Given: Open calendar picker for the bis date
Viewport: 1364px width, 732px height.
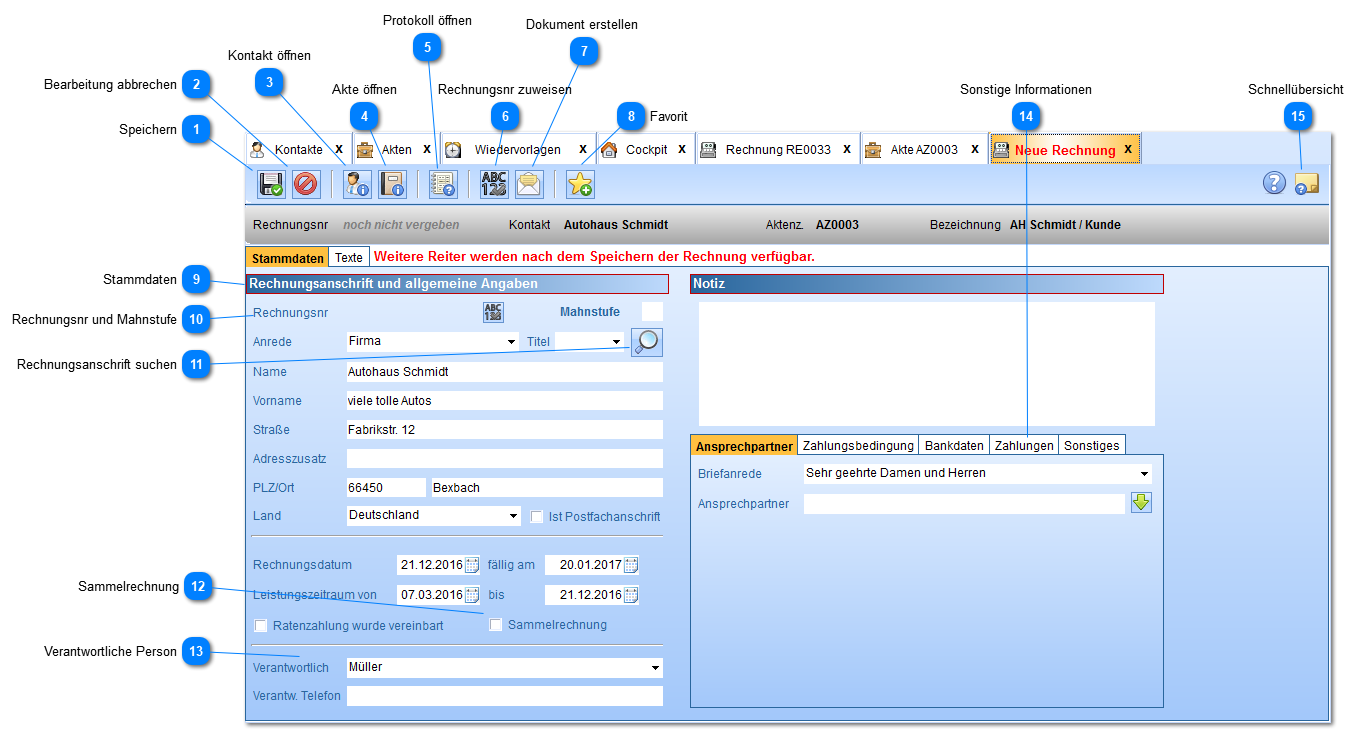Looking at the screenshot, I should 631,595.
